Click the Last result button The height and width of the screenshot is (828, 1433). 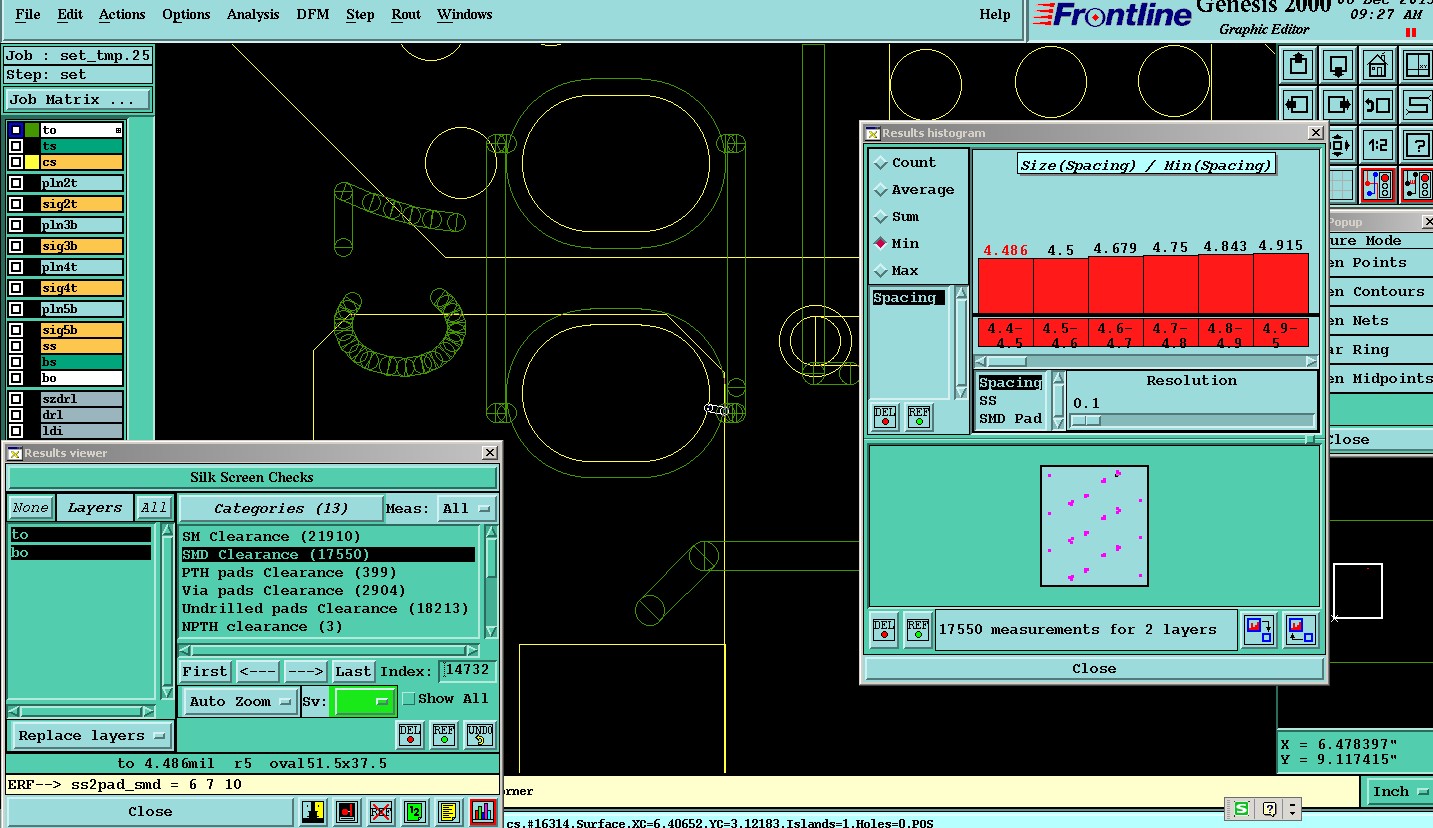click(353, 671)
